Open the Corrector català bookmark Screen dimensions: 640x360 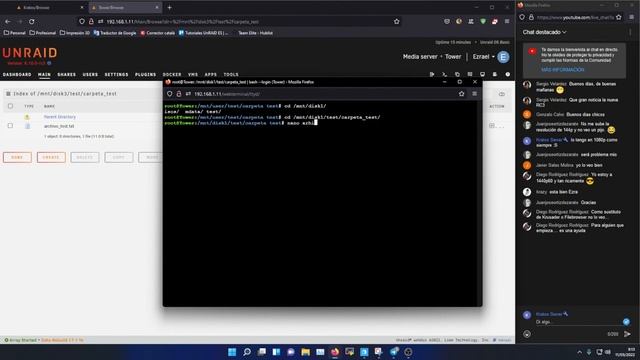coord(157,33)
